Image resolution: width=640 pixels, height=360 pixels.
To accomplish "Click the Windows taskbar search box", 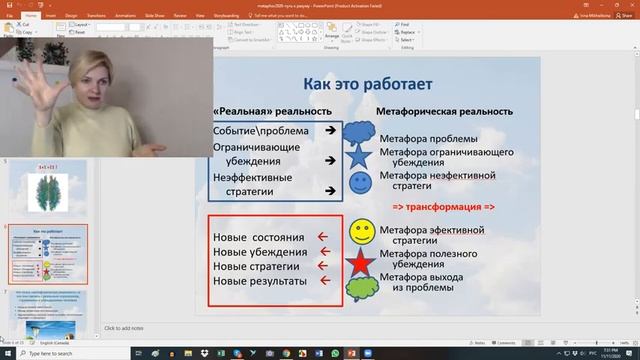I will pyautogui.click(x=73, y=353).
